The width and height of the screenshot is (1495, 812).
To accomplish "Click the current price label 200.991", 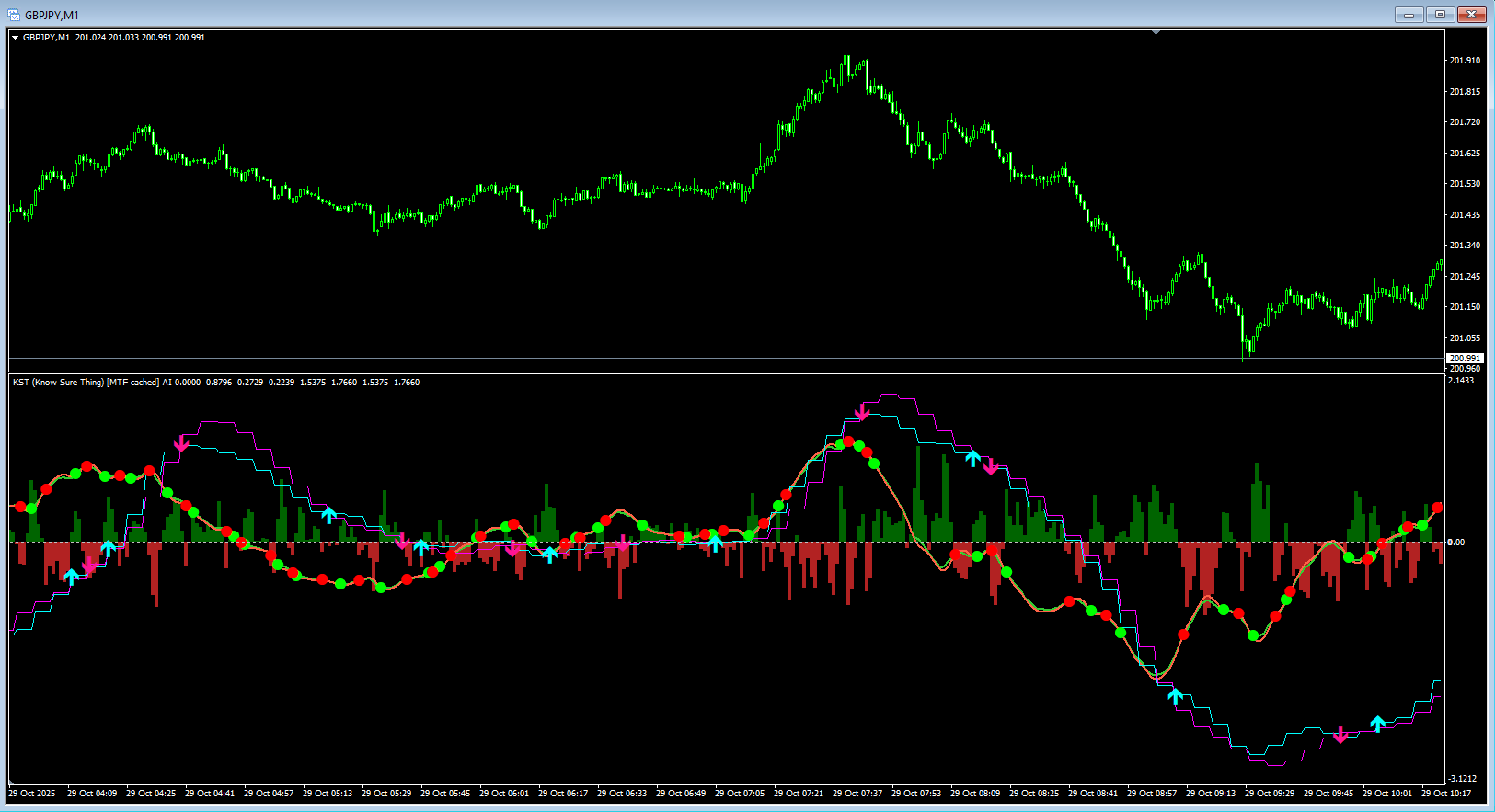I will pos(1465,359).
